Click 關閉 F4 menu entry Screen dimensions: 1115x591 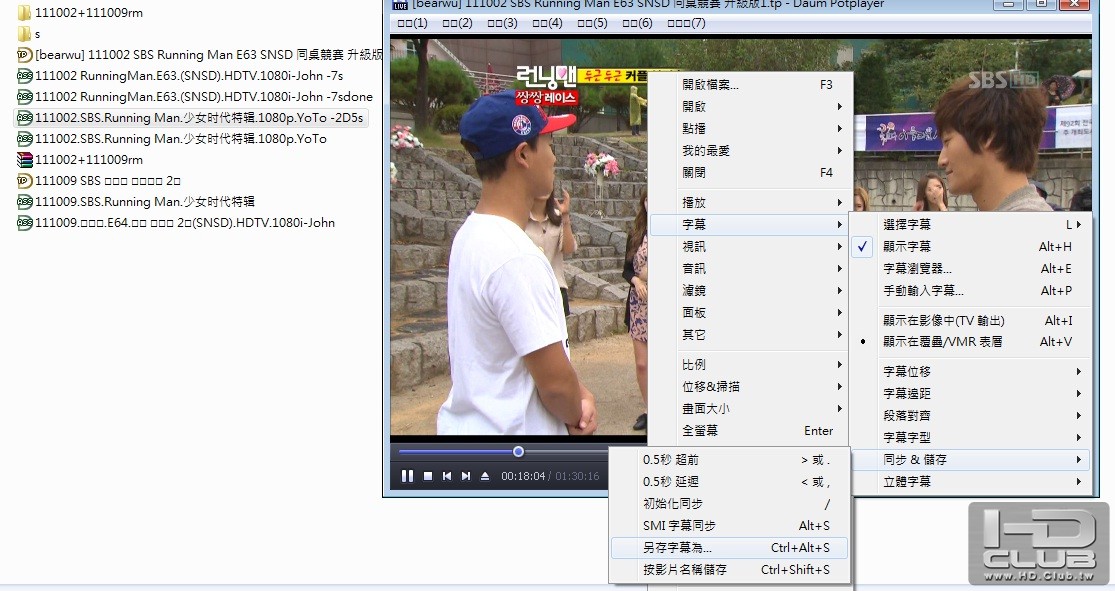point(750,172)
